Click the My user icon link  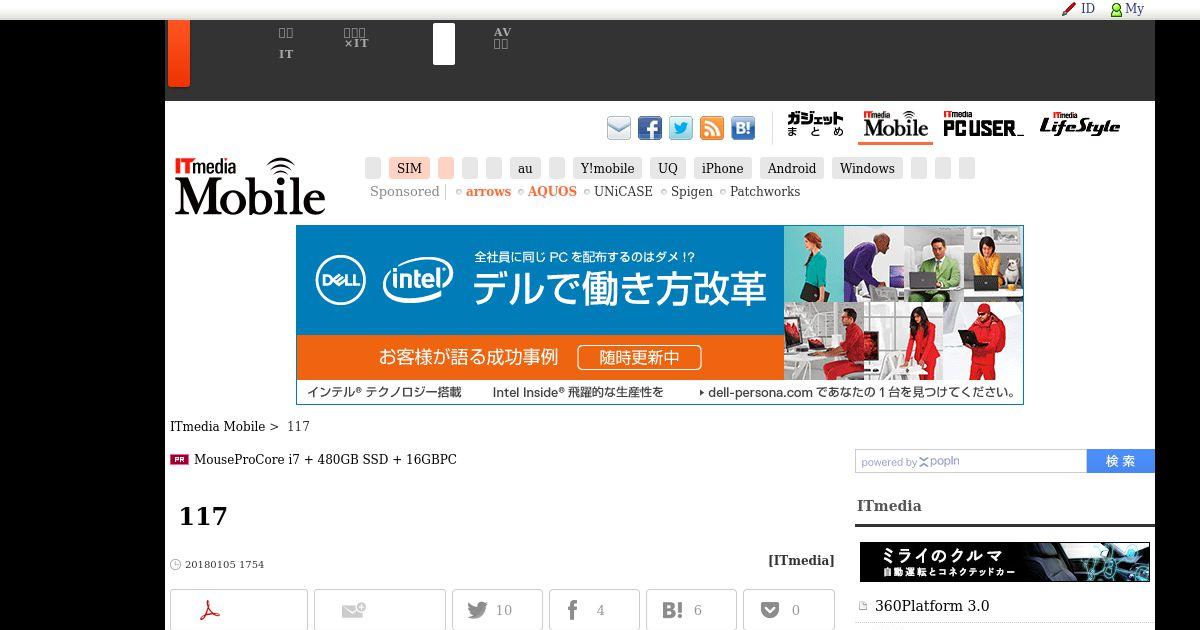pyautogui.click(x=1127, y=8)
